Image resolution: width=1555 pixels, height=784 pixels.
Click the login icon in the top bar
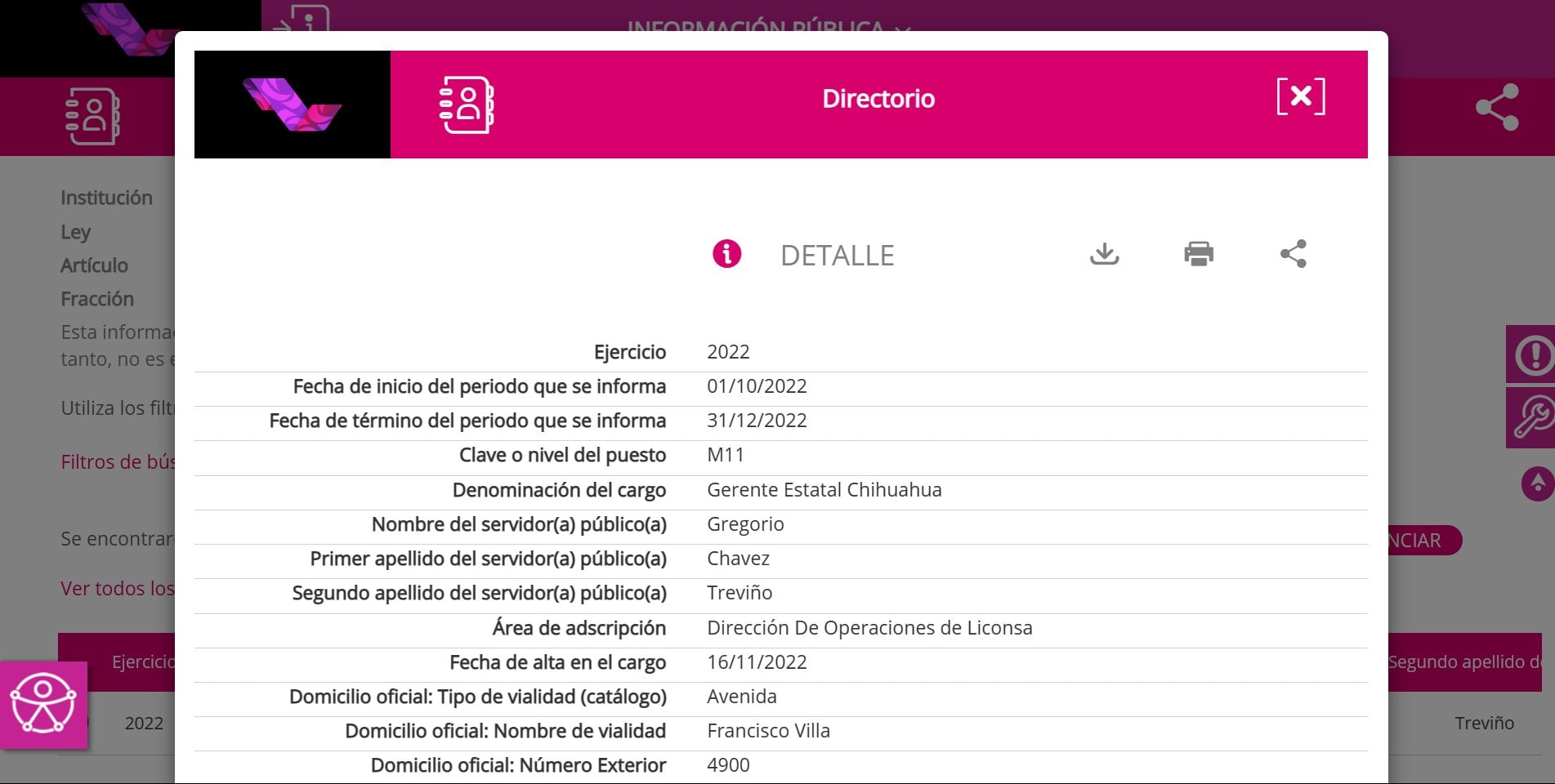(302, 18)
